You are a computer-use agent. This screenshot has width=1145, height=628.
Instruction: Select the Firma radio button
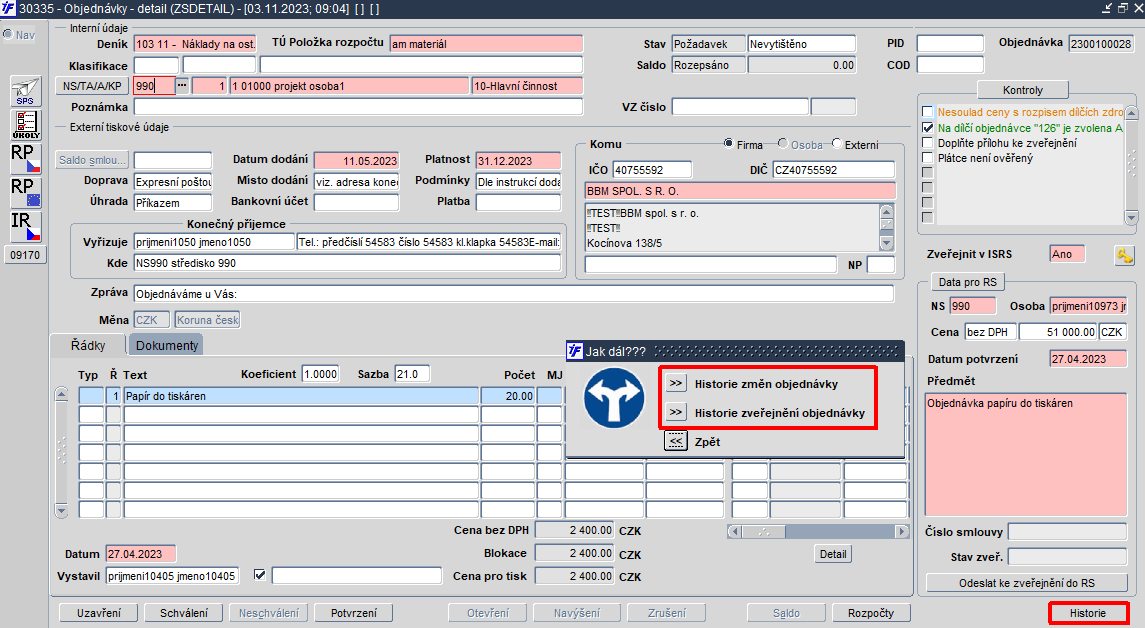pos(728,143)
